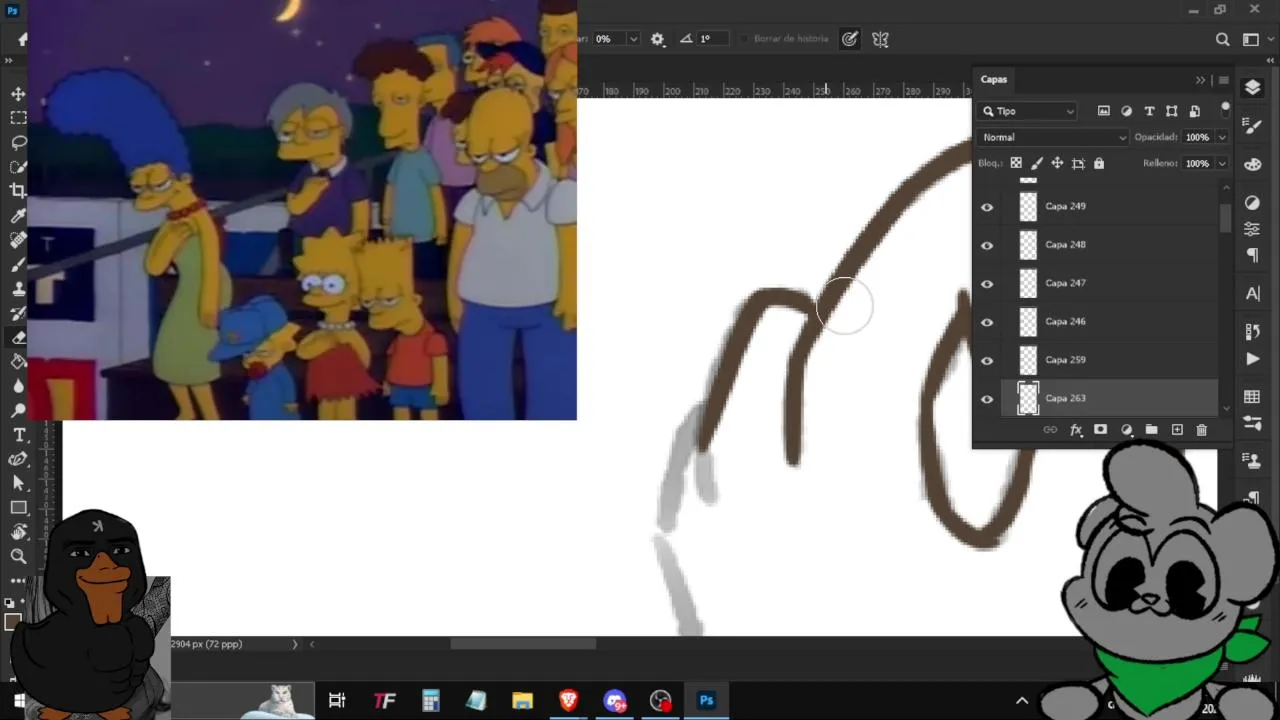This screenshot has width=1280, height=720.
Task: Add a layer style with fx button
Action: 1076,430
